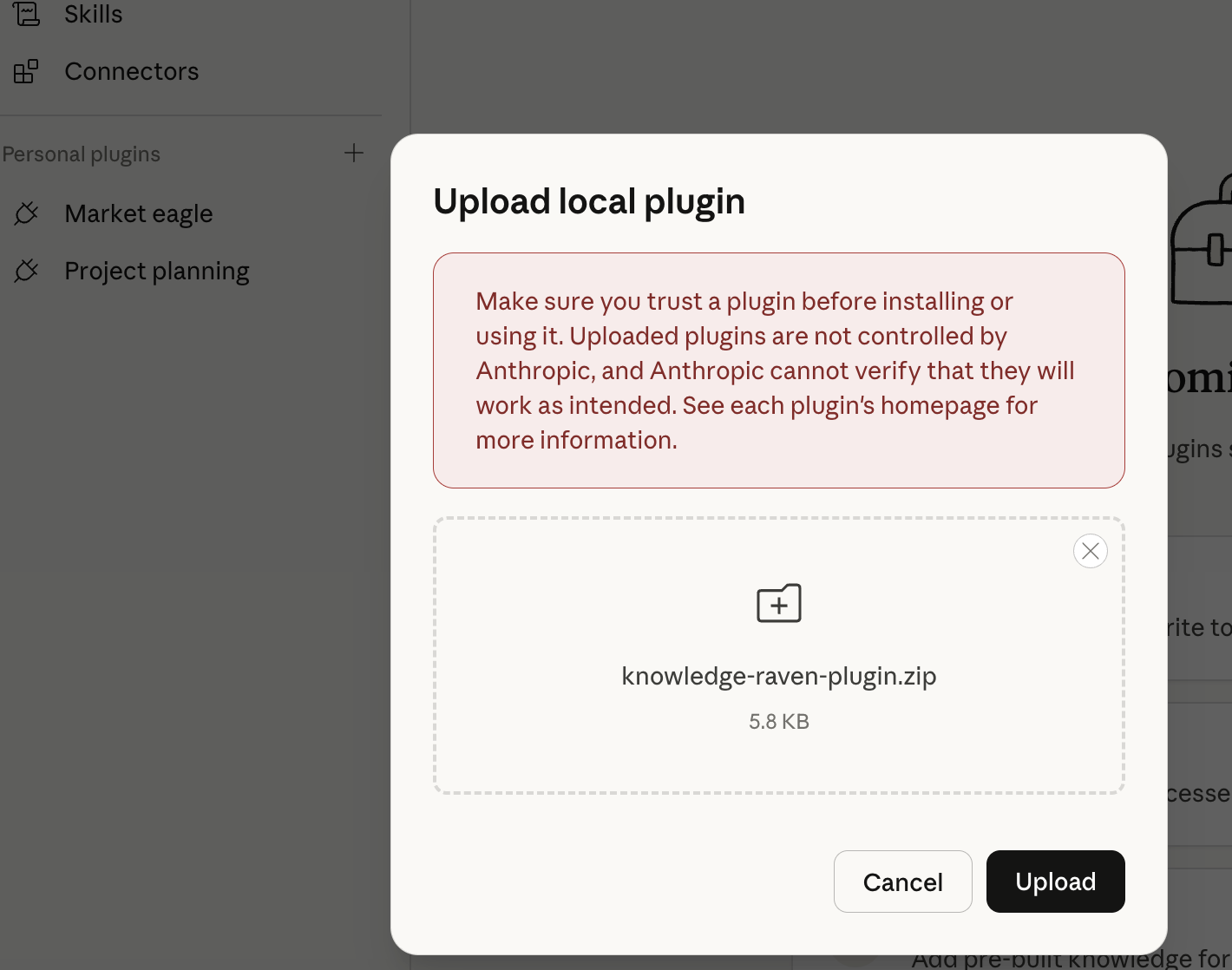
Task: Click the Personal plugins heading
Action: (82, 154)
